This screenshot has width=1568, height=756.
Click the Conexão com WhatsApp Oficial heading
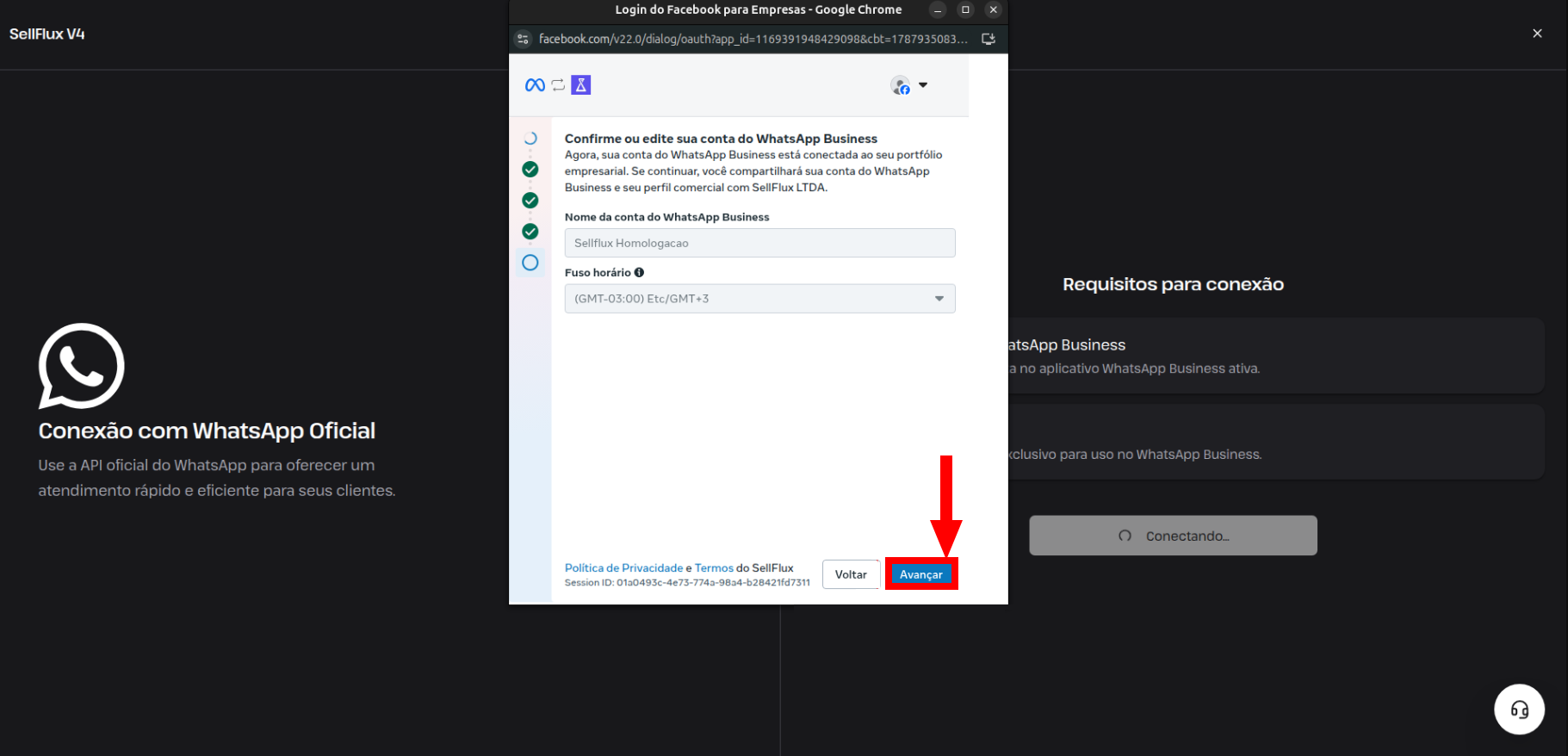coord(207,431)
